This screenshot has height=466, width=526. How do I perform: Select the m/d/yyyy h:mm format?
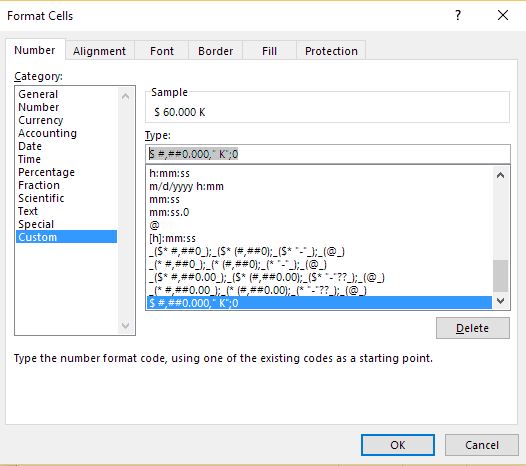click(187, 186)
